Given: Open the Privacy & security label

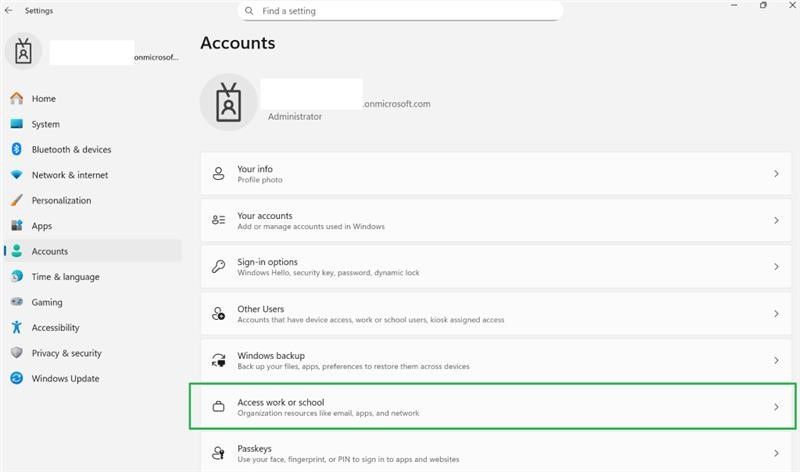Looking at the screenshot, I should [66, 353].
